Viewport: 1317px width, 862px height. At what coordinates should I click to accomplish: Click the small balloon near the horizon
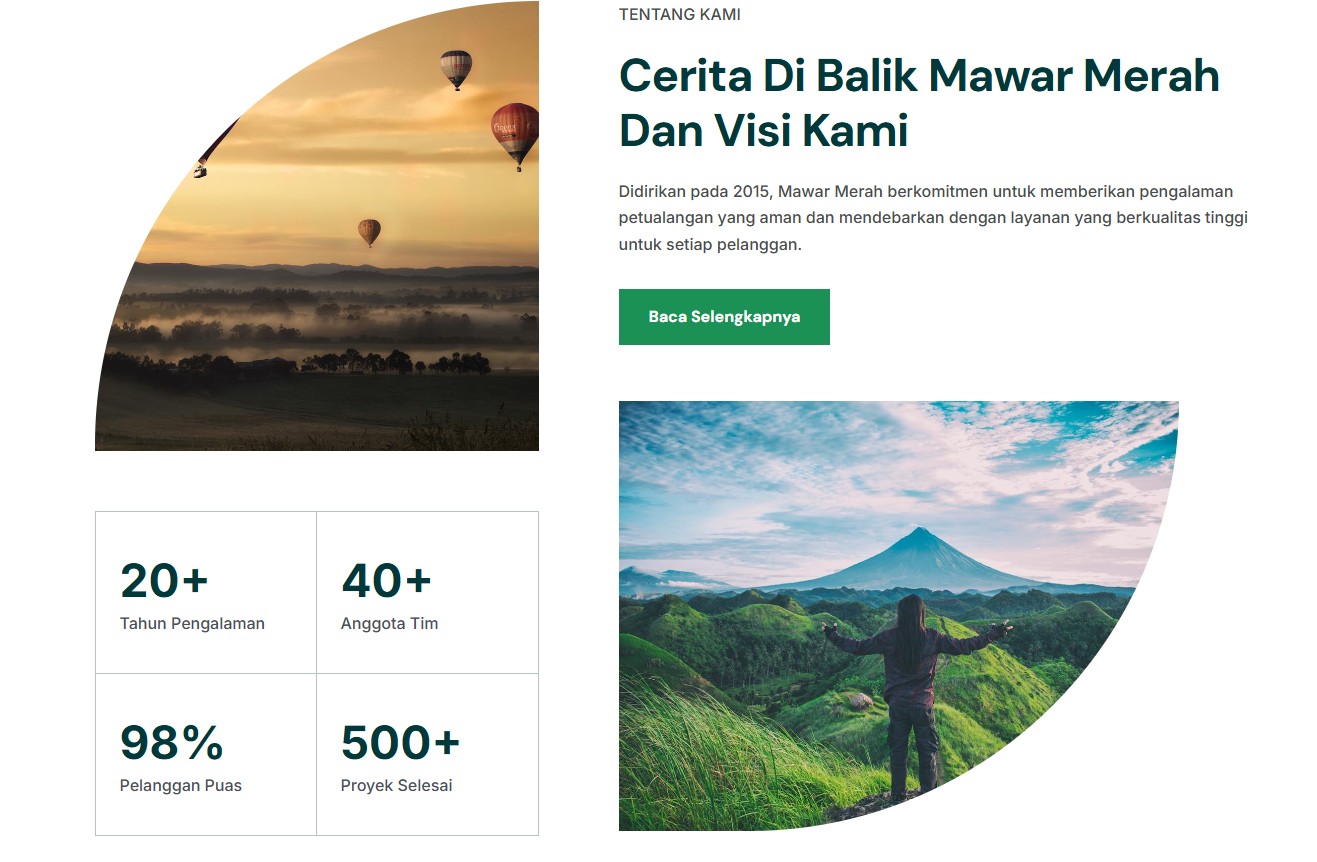[x=369, y=232]
